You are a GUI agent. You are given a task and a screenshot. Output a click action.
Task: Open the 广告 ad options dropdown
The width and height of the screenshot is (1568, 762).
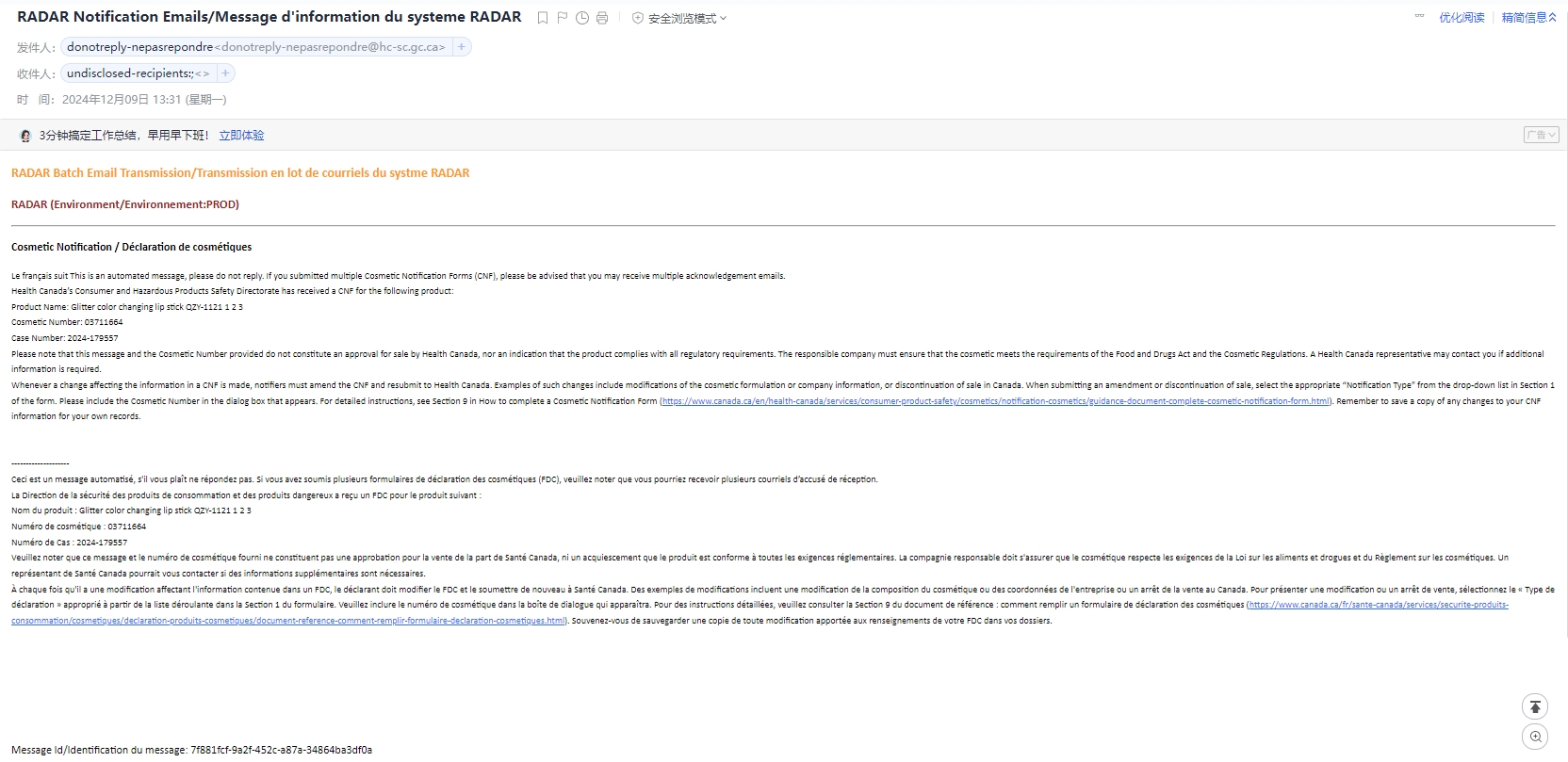[1542, 135]
